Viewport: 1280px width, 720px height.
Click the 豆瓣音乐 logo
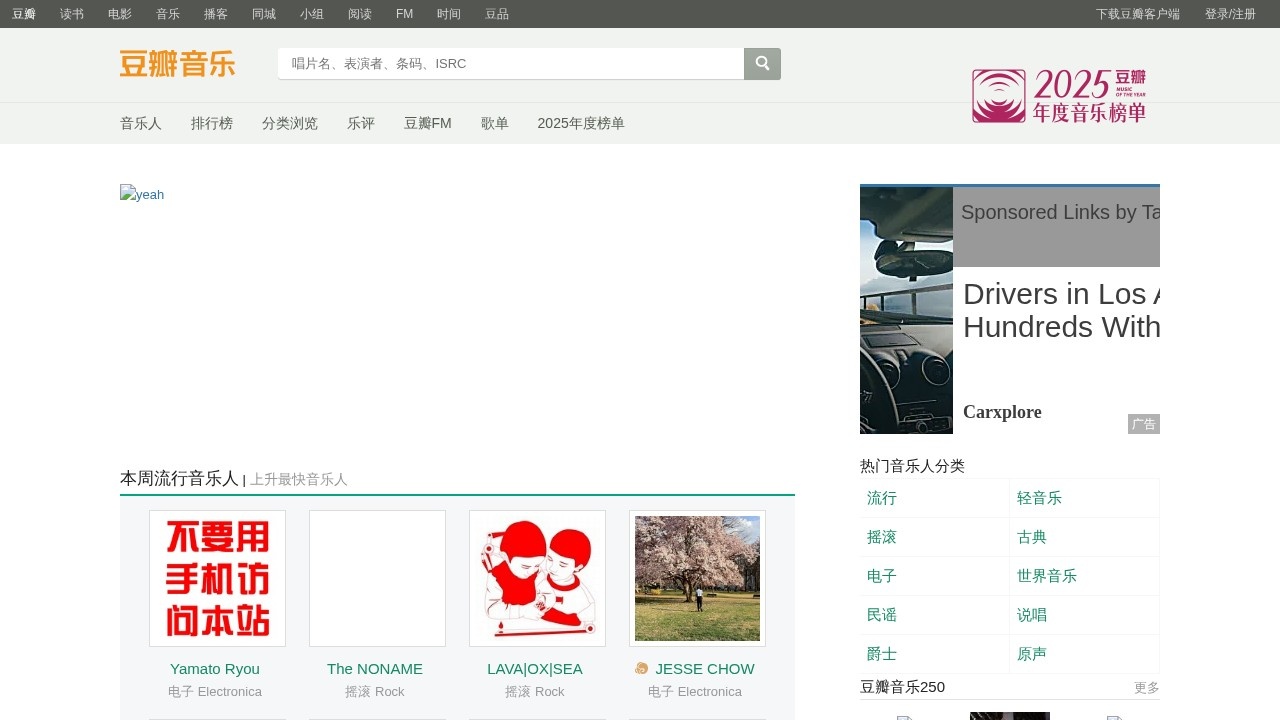pyautogui.click(x=177, y=63)
